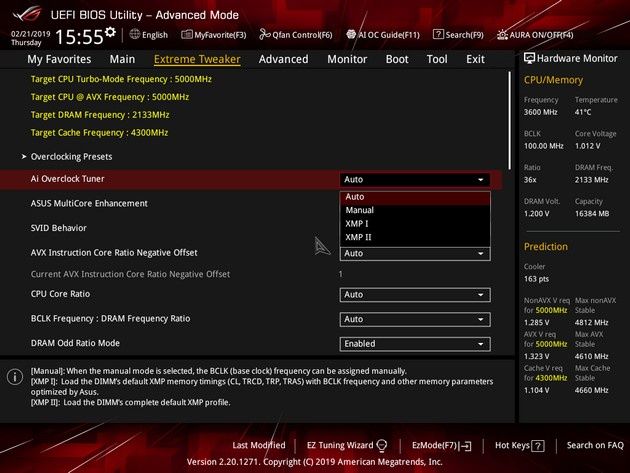This screenshot has width=630, height=473.
Task: Click Target Cache Frequency : 4300MHz text
Action: [x=99, y=133]
